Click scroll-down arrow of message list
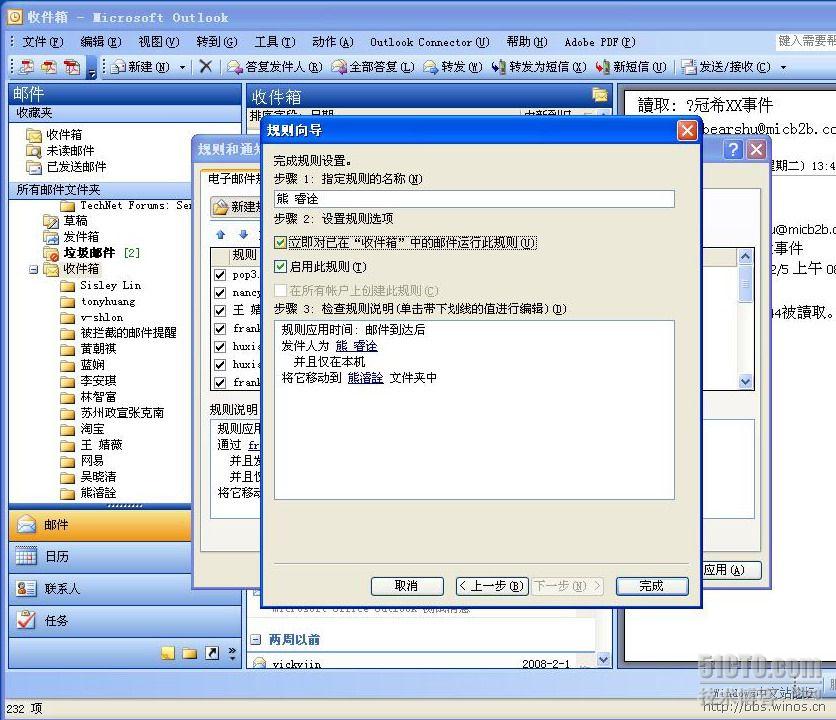This screenshot has width=836, height=720. [604, 660]
